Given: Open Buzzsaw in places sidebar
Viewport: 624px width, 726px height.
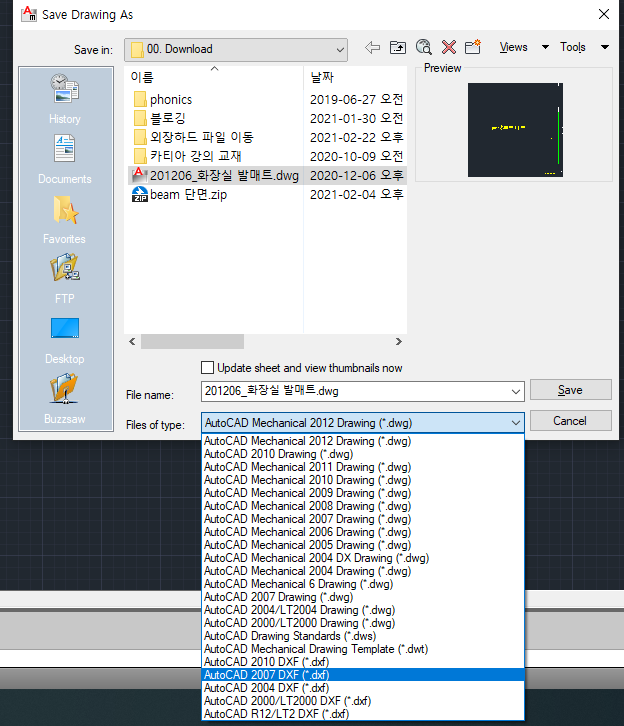Looking at the screenshot, I should pyautogui.click(x=65, y=399).
